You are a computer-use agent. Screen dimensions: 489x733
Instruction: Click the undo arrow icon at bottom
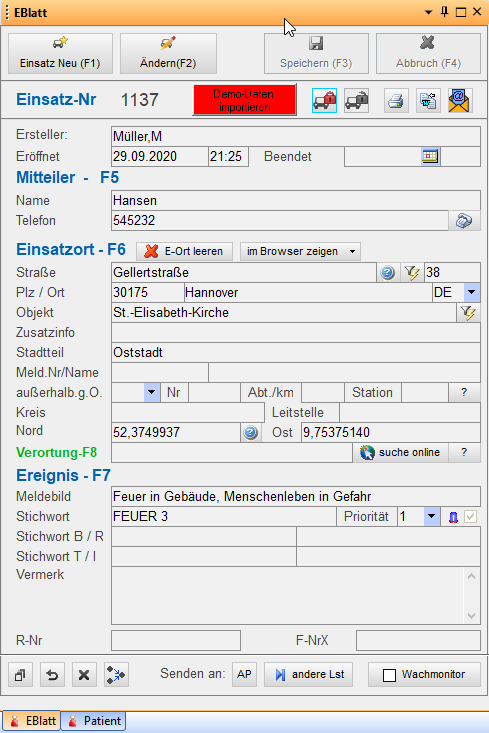coord(52,675)
